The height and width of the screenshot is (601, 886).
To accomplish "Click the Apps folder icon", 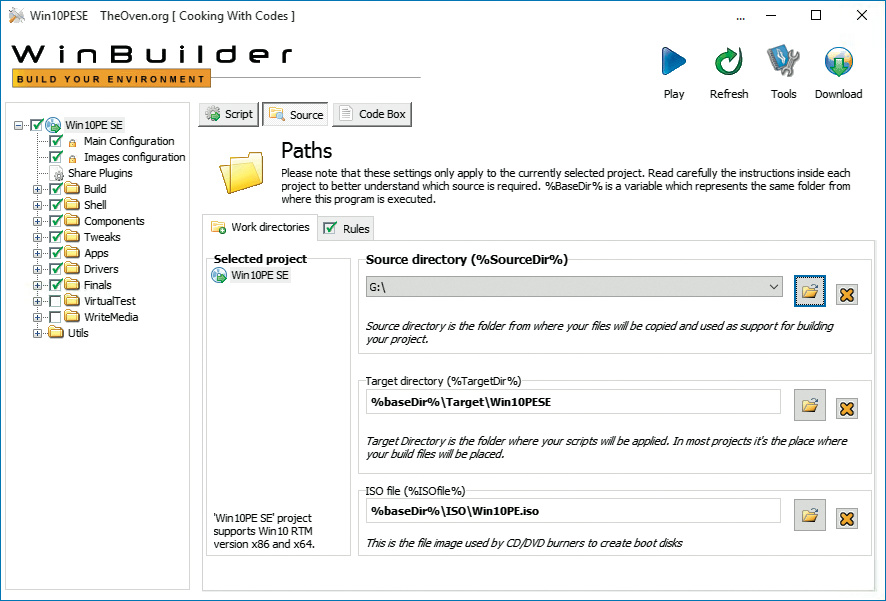I will pyautogui.click(x=72, y=252).
